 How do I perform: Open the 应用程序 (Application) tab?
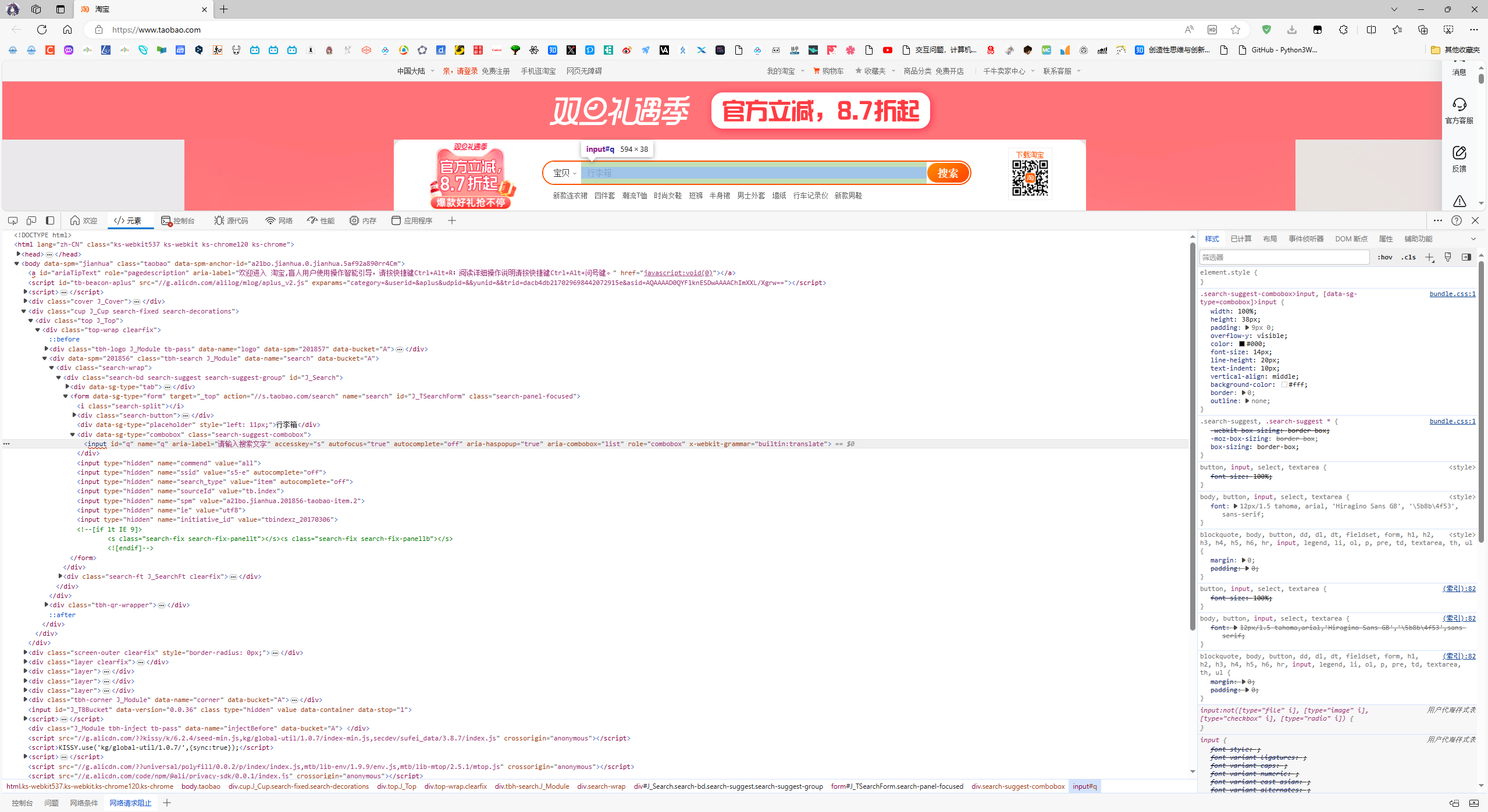[412, 220]
